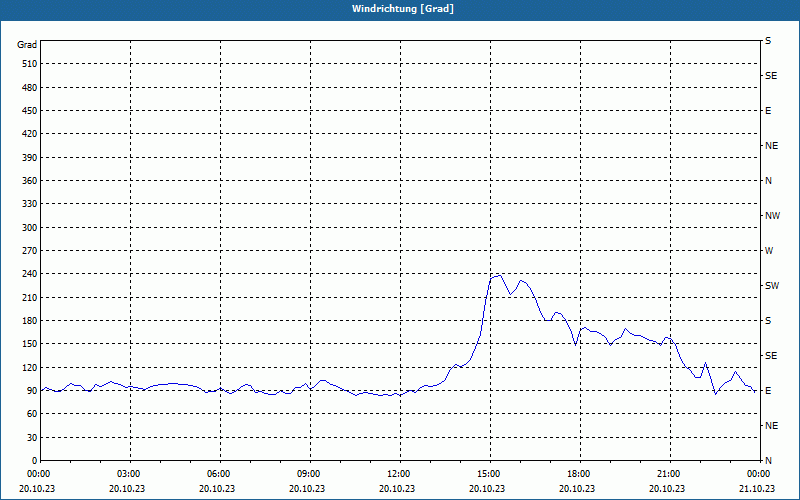
Task: Click the 420 y-axis label
Action: point(30,134)
